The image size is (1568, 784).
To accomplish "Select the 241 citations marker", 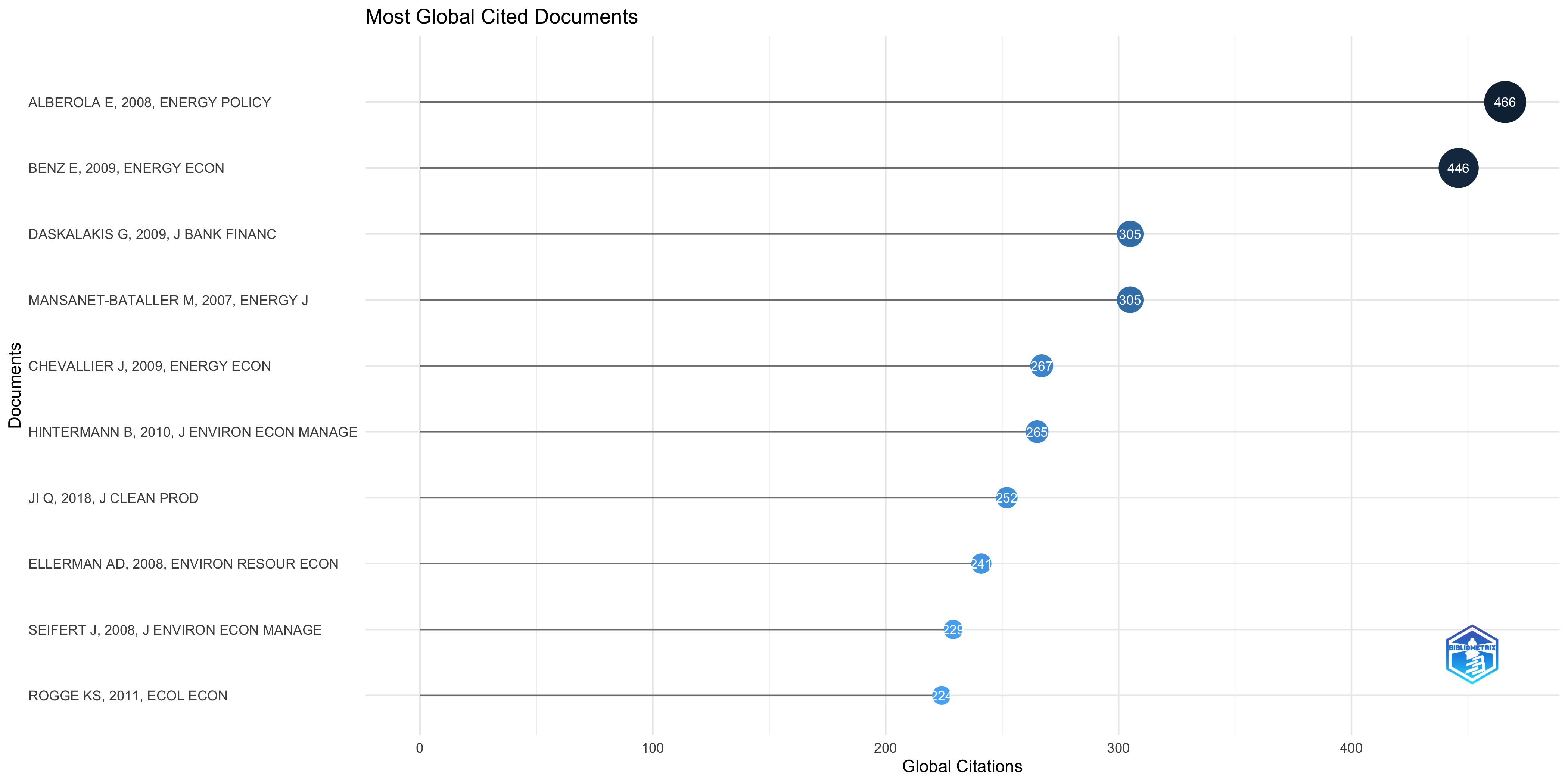I will pyautogui.click(x=981, y=564).
